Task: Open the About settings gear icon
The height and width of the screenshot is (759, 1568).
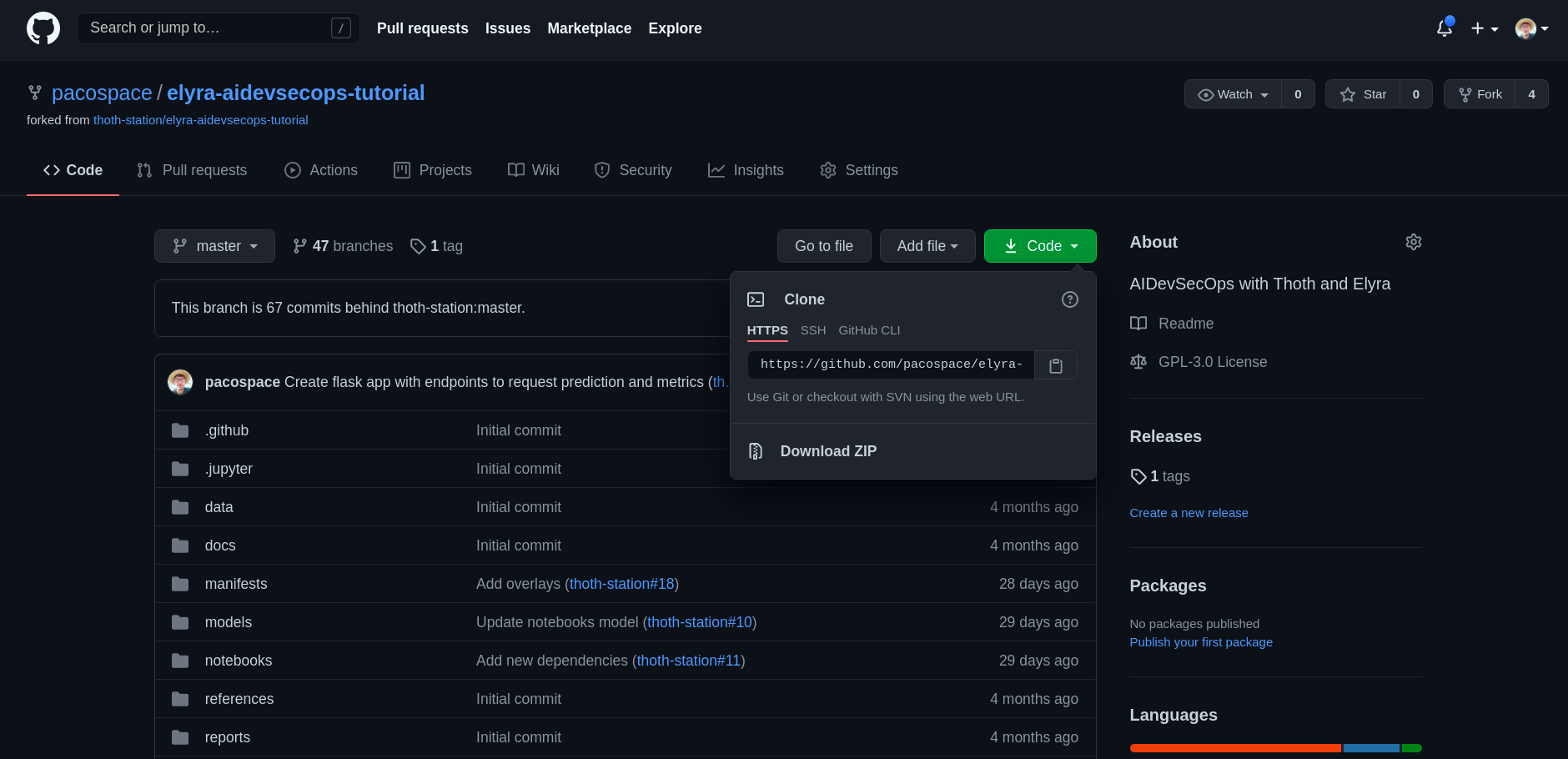Action: (x=1414, y=242)
